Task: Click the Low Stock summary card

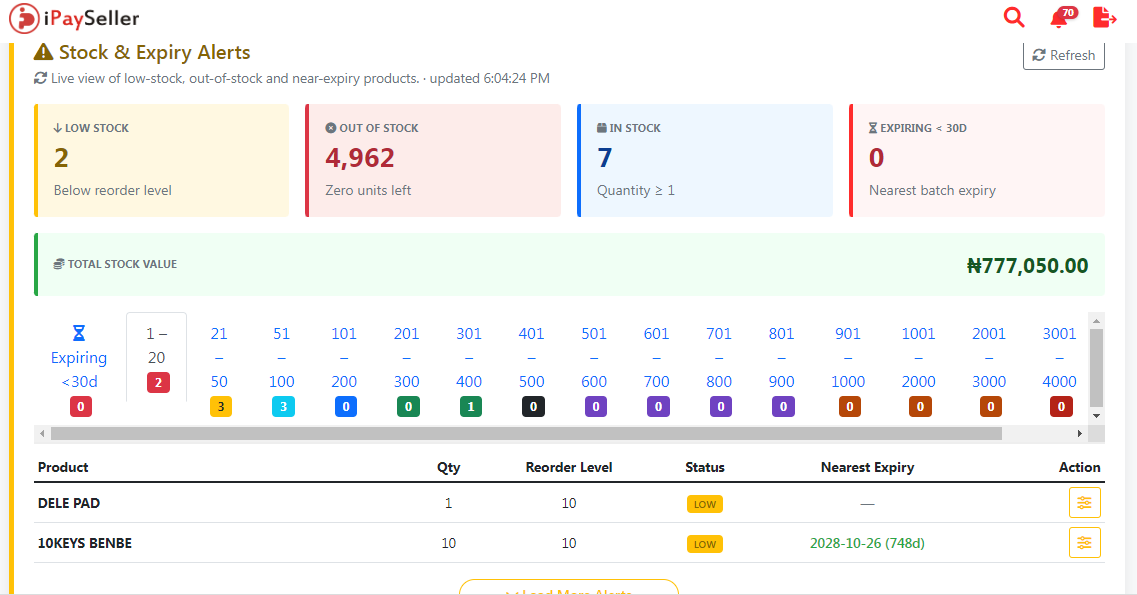Action: [162, 160]
